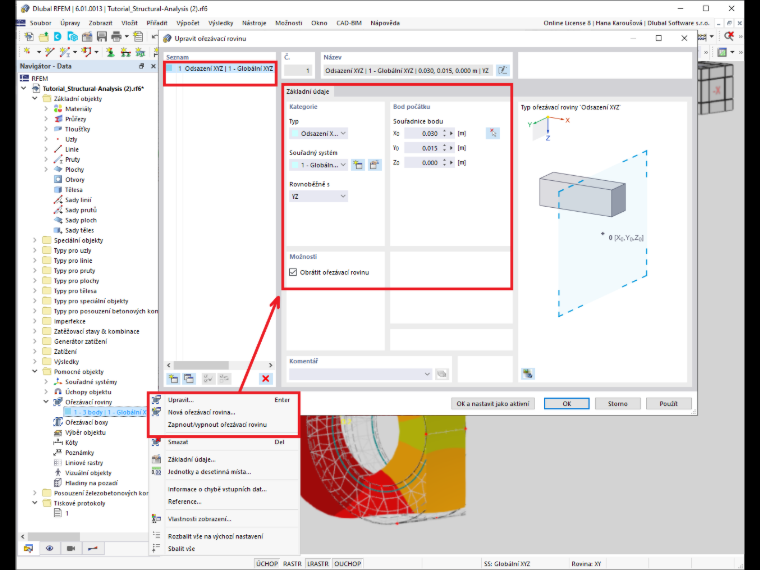This screenshot has height=570, width=760.
Task: Select Liniové rastry in navigator tree
Action: pos(84,462)
